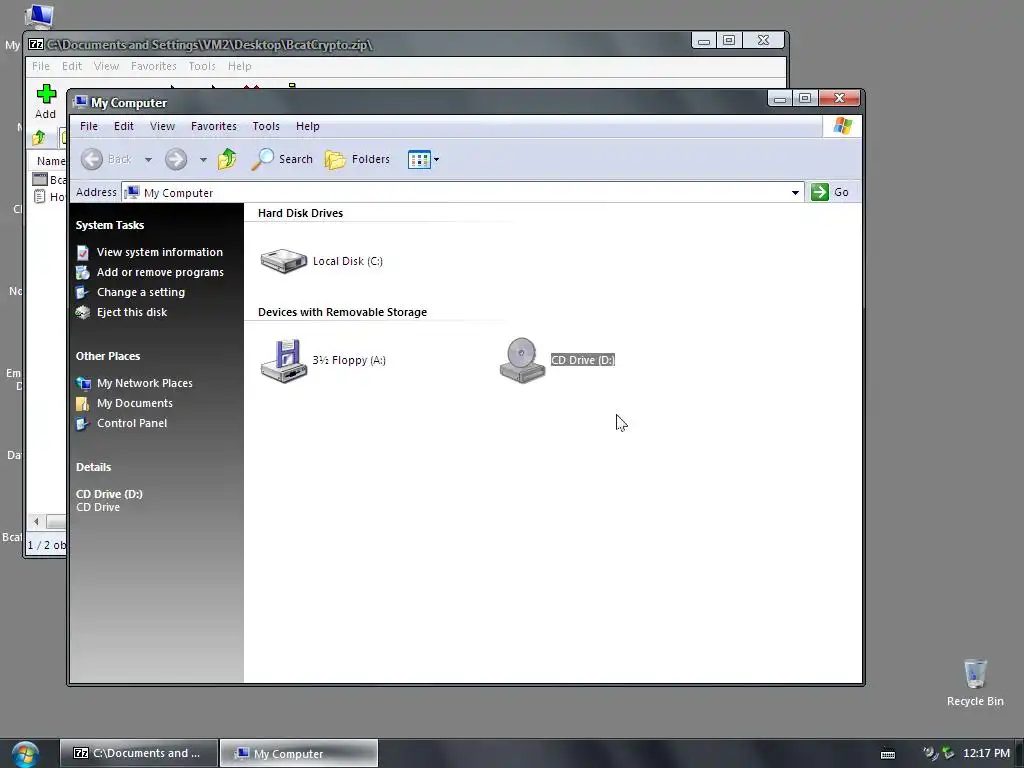Expand the Forward history dropdown arrow
This screenshot has height=768, width=1024.
pos(203,159)
